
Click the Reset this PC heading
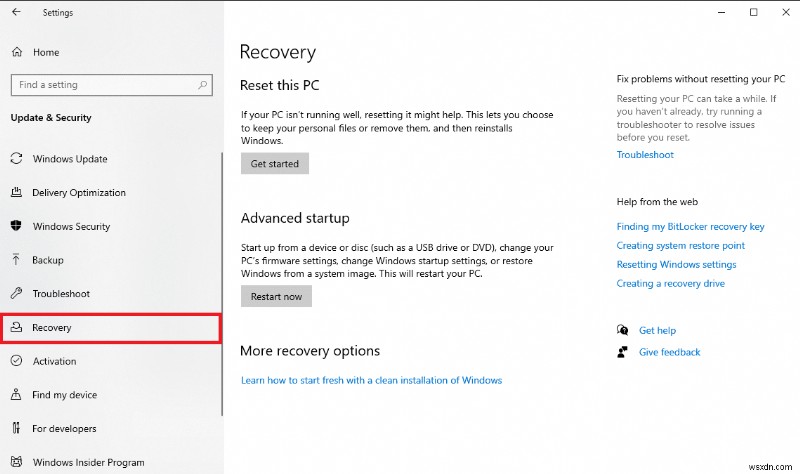click(x=280, y=85)
